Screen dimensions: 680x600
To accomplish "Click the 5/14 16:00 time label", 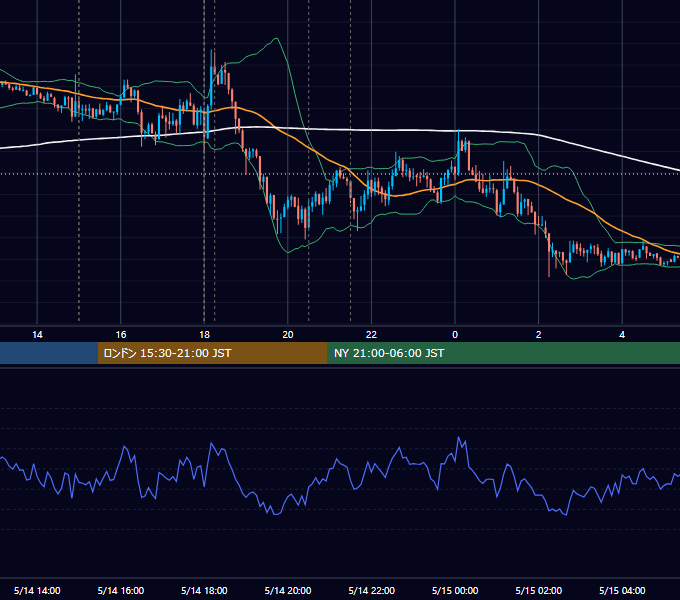I will tap(121, 590).
